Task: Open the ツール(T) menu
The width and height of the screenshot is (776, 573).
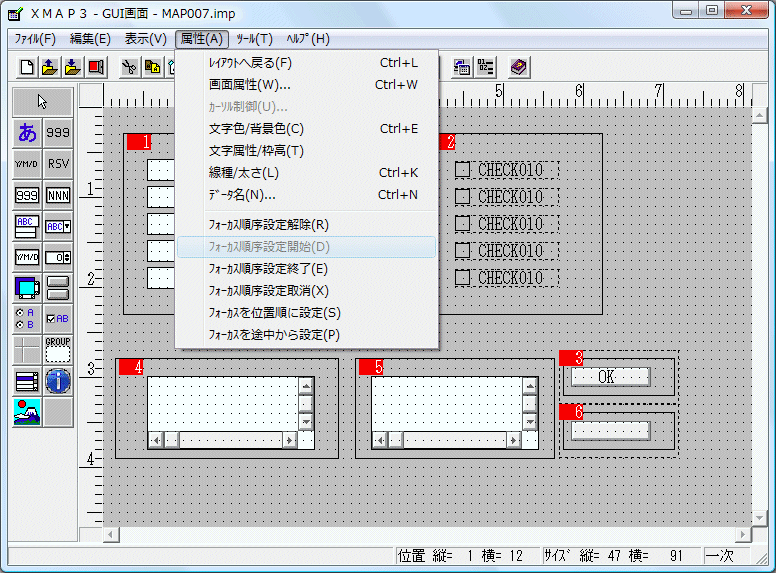Action: [x=254, y=39]
